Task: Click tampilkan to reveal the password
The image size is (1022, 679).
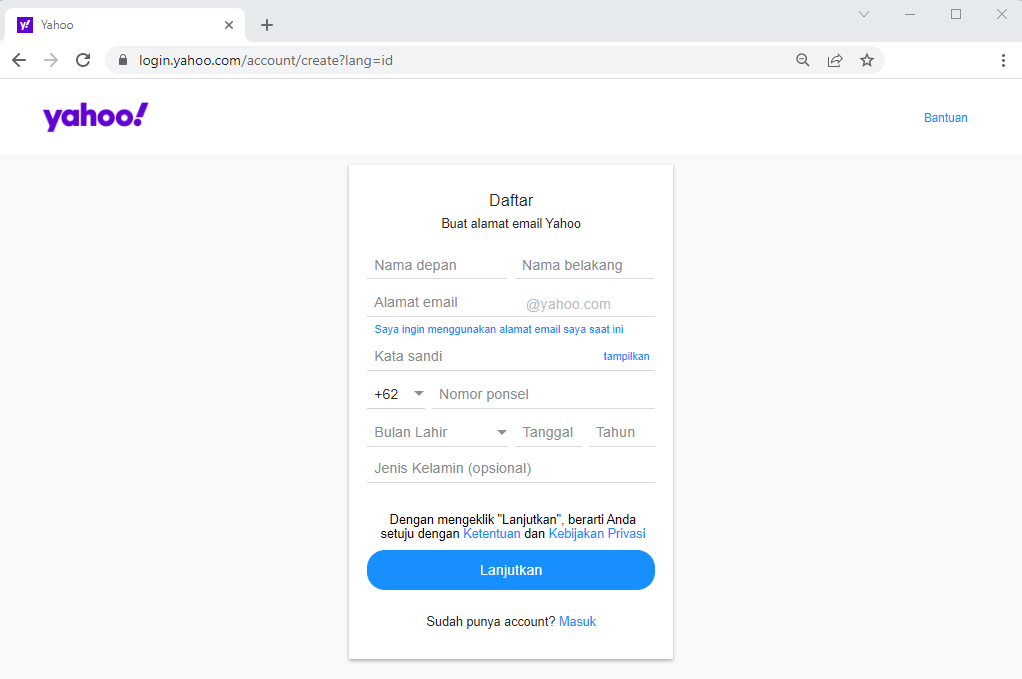Action: tap(626, 356)
